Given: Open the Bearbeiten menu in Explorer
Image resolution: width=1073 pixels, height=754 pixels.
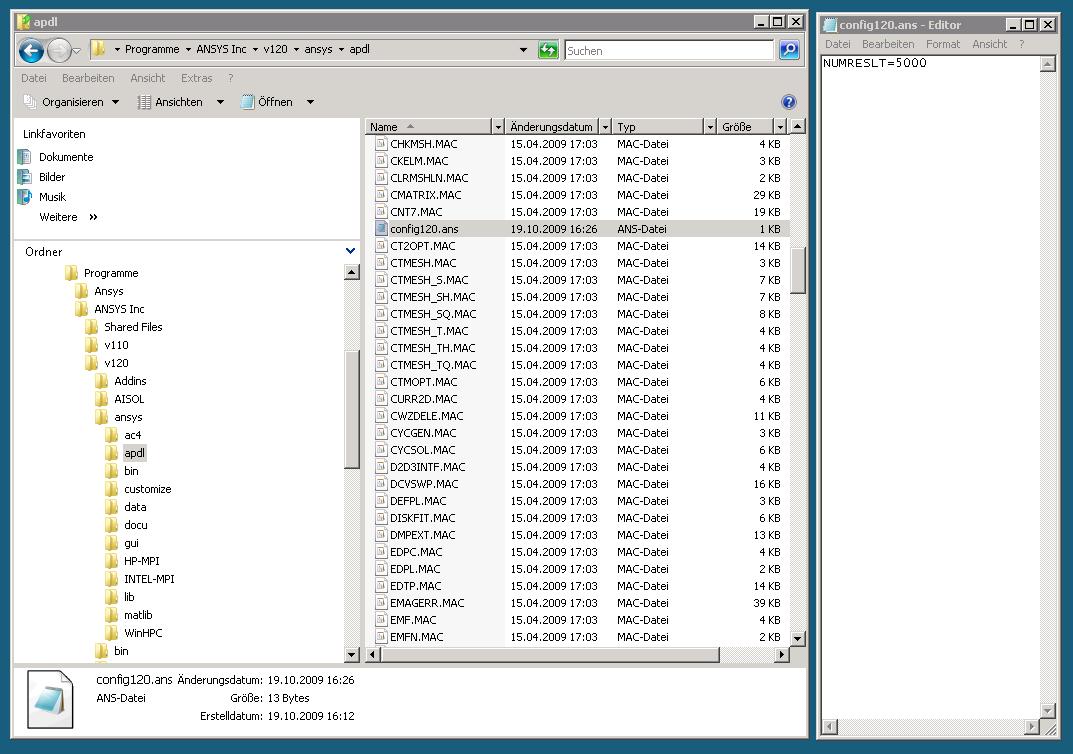Looking at the screenshot, I should (88, 78).
